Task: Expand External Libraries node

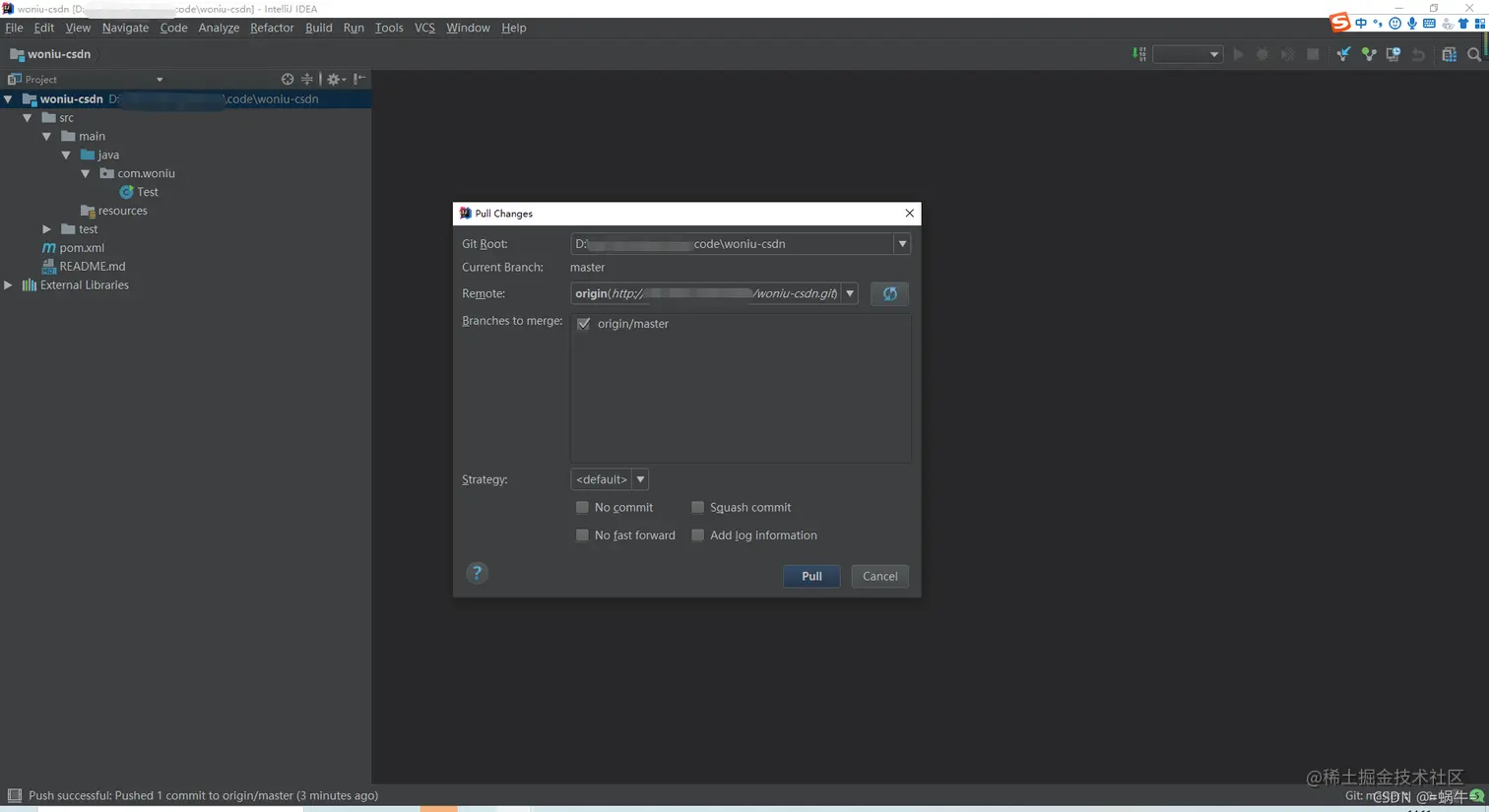Action: pos(8,285)
